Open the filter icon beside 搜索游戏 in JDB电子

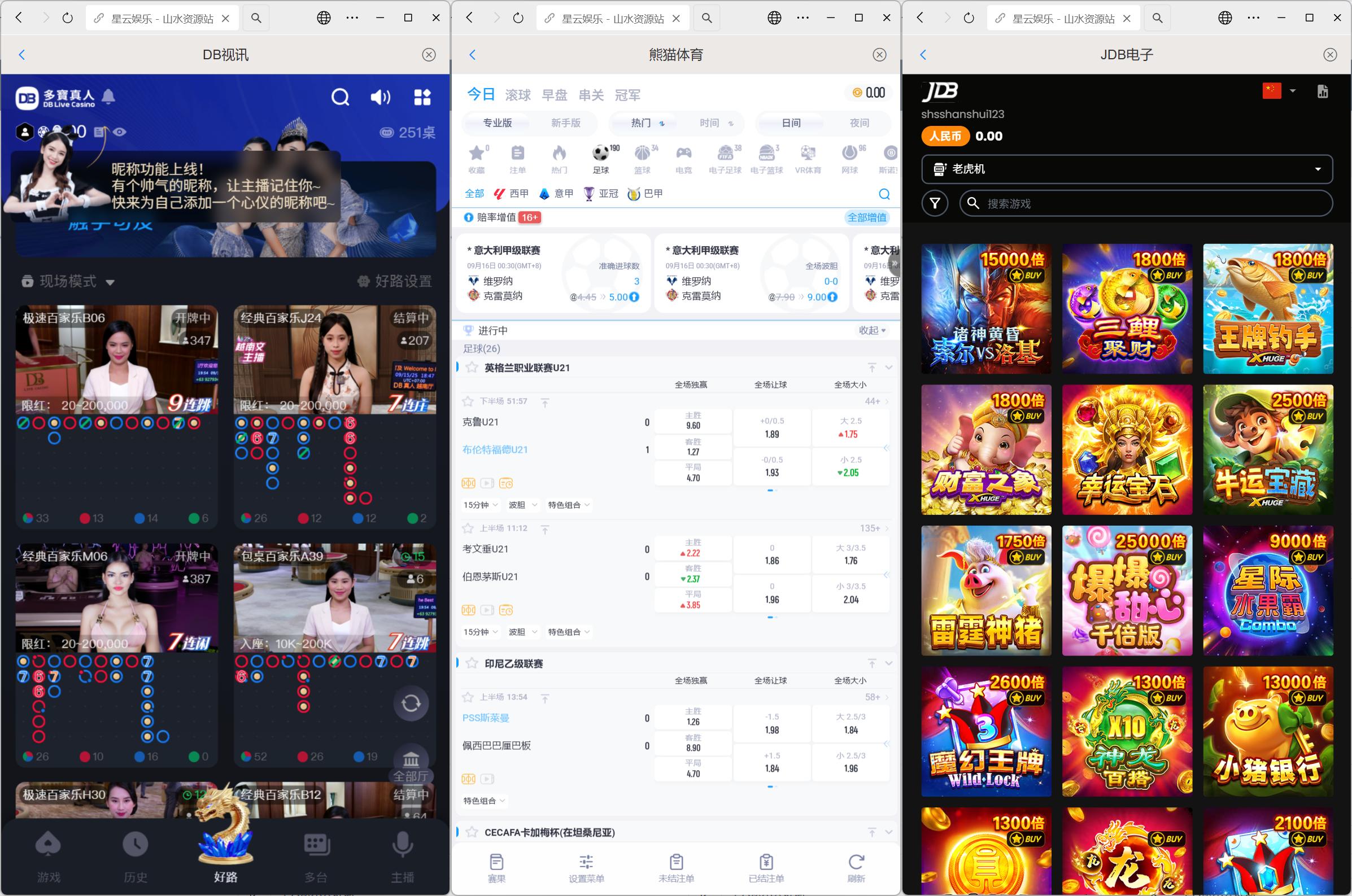click(x=935, y=203)
